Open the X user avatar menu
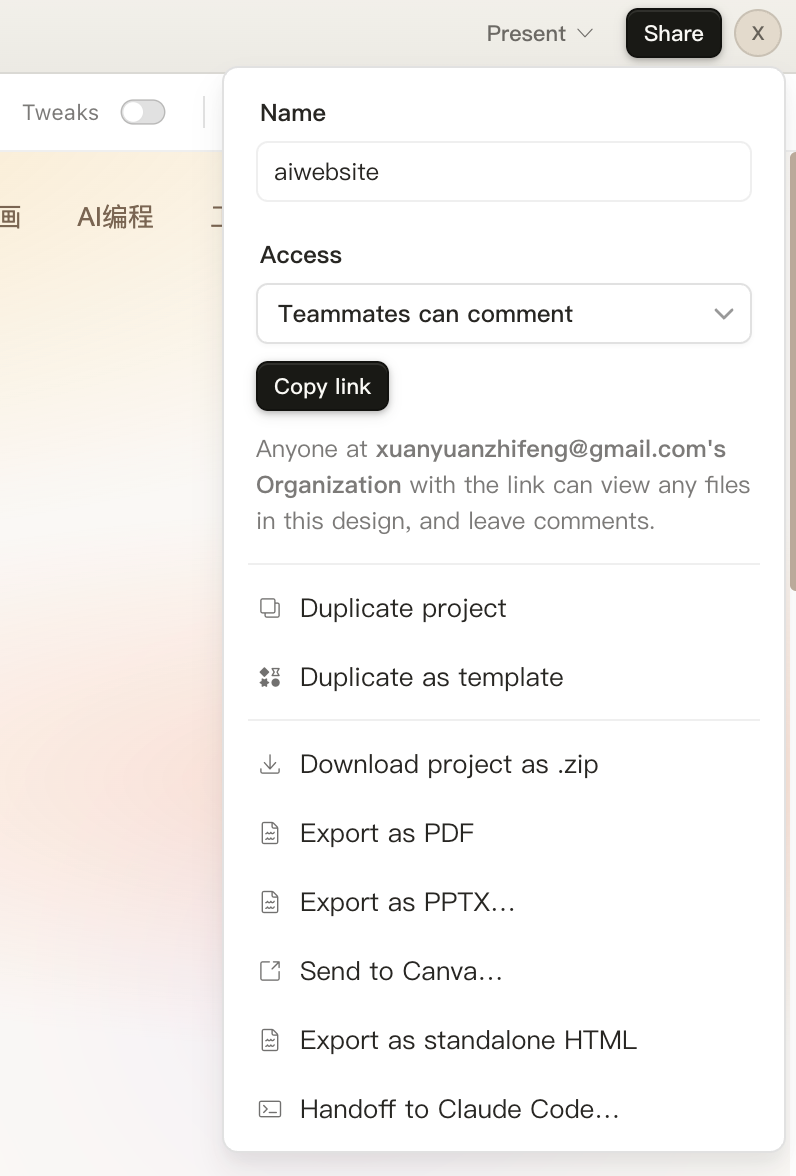796x1176 pixels. coord(758,34)
